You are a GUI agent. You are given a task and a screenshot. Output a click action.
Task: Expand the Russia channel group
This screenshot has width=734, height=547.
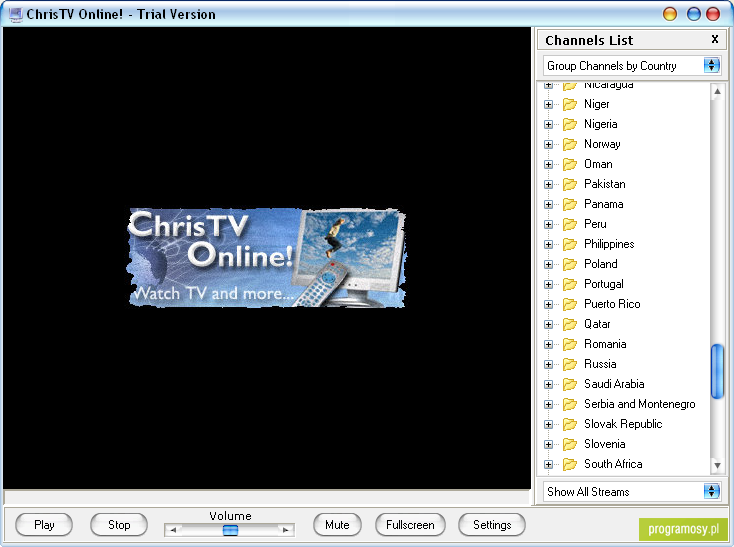(549, 365)
